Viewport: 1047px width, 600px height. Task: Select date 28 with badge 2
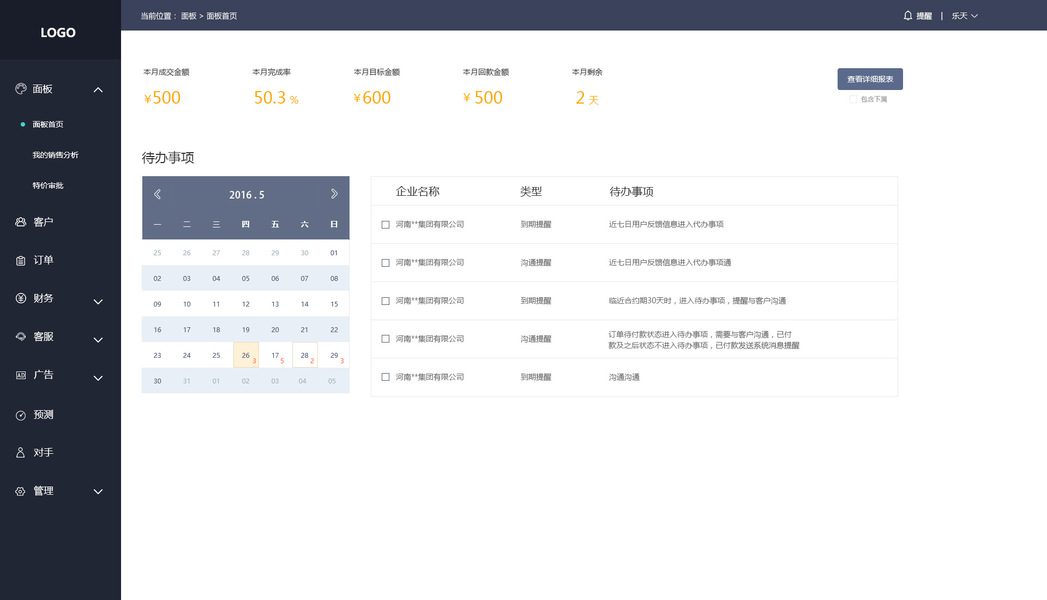(x=304, y=355)
